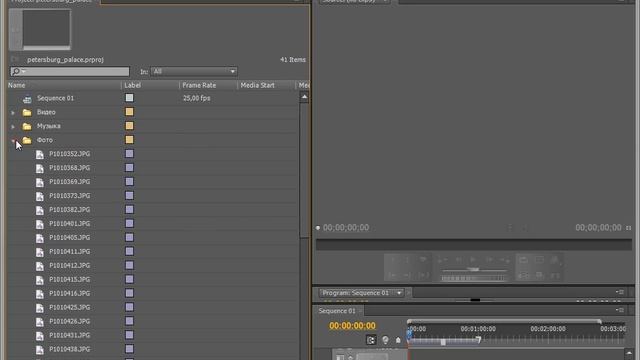The height and width of the screenshot is (360, 640).
Task: Click the file icon of P1010401.JPG
Action: 40,224
